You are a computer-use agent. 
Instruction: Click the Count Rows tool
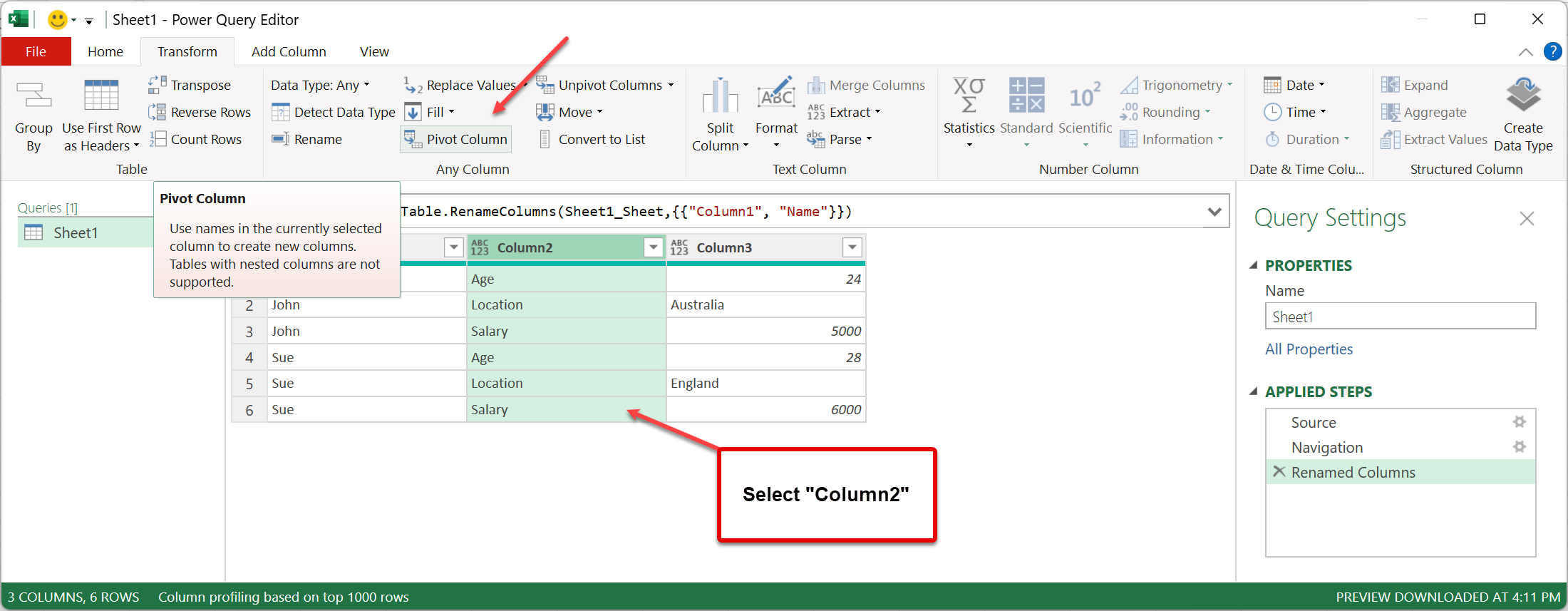point(195,139)
